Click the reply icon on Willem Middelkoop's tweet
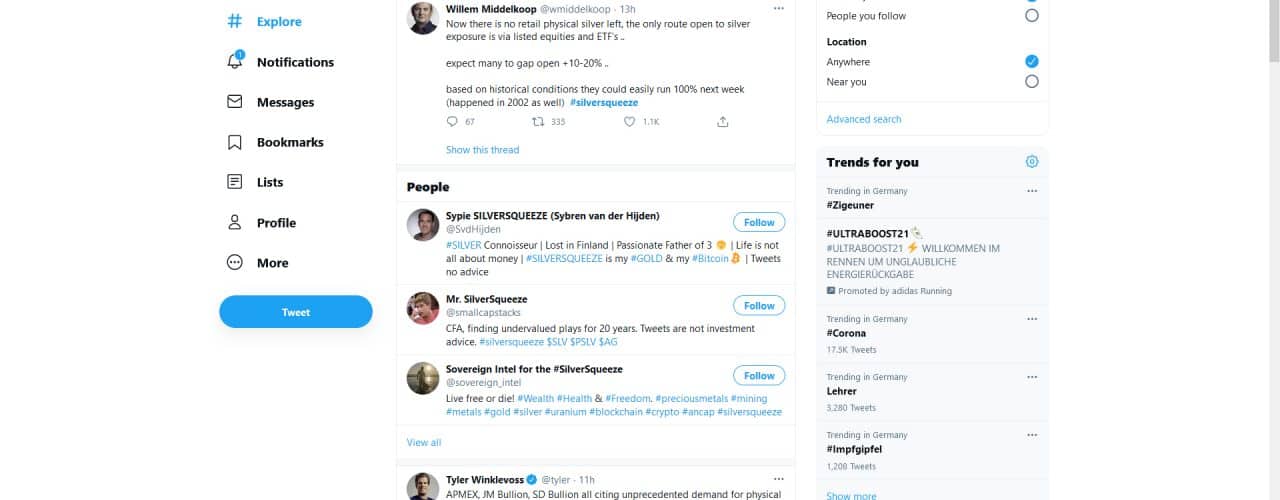This screenshot has width=1280, height=500. pos(452,122)
